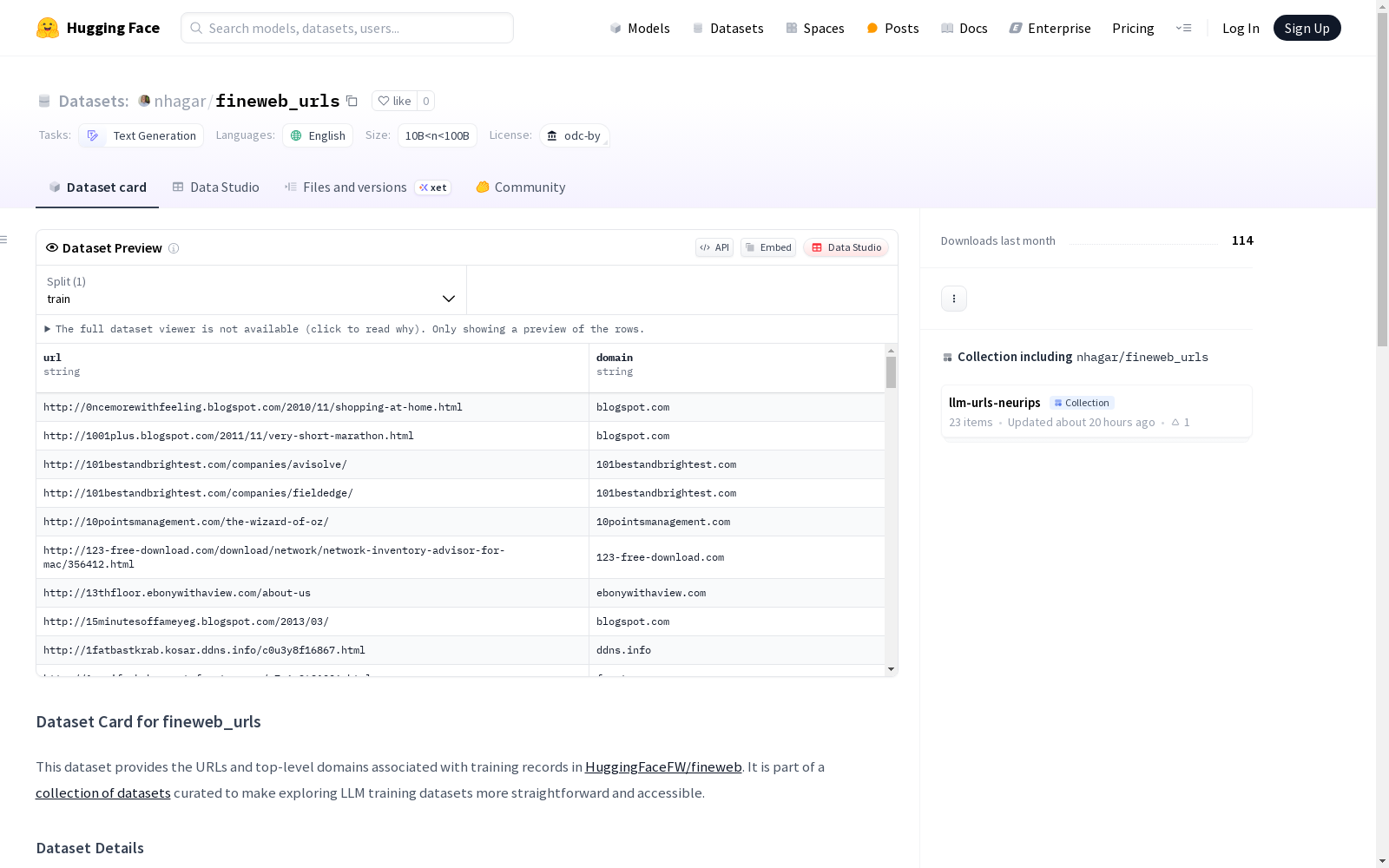Focus the search models, datasets, users field
The width and height of the screenshot is (1389, 868).
[x=347, y=28]
